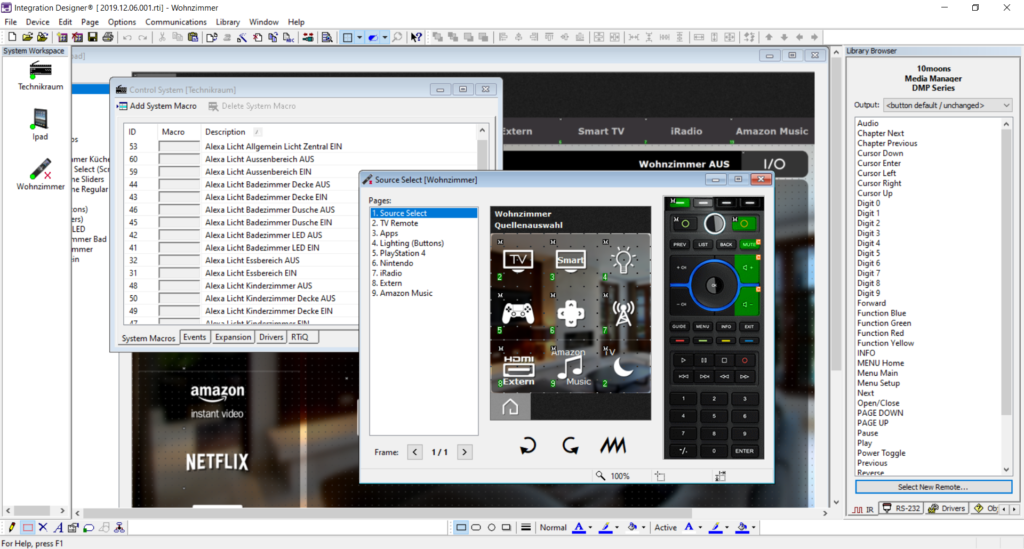Viewport: 1024px width, 549px height.
Task: Select the rounded rectangle button shape
Action: [x=476, y=527]
